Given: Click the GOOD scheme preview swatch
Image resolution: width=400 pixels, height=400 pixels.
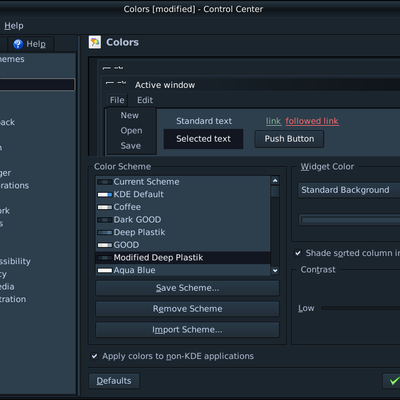Looking at the screenshot, I should 105,245.
